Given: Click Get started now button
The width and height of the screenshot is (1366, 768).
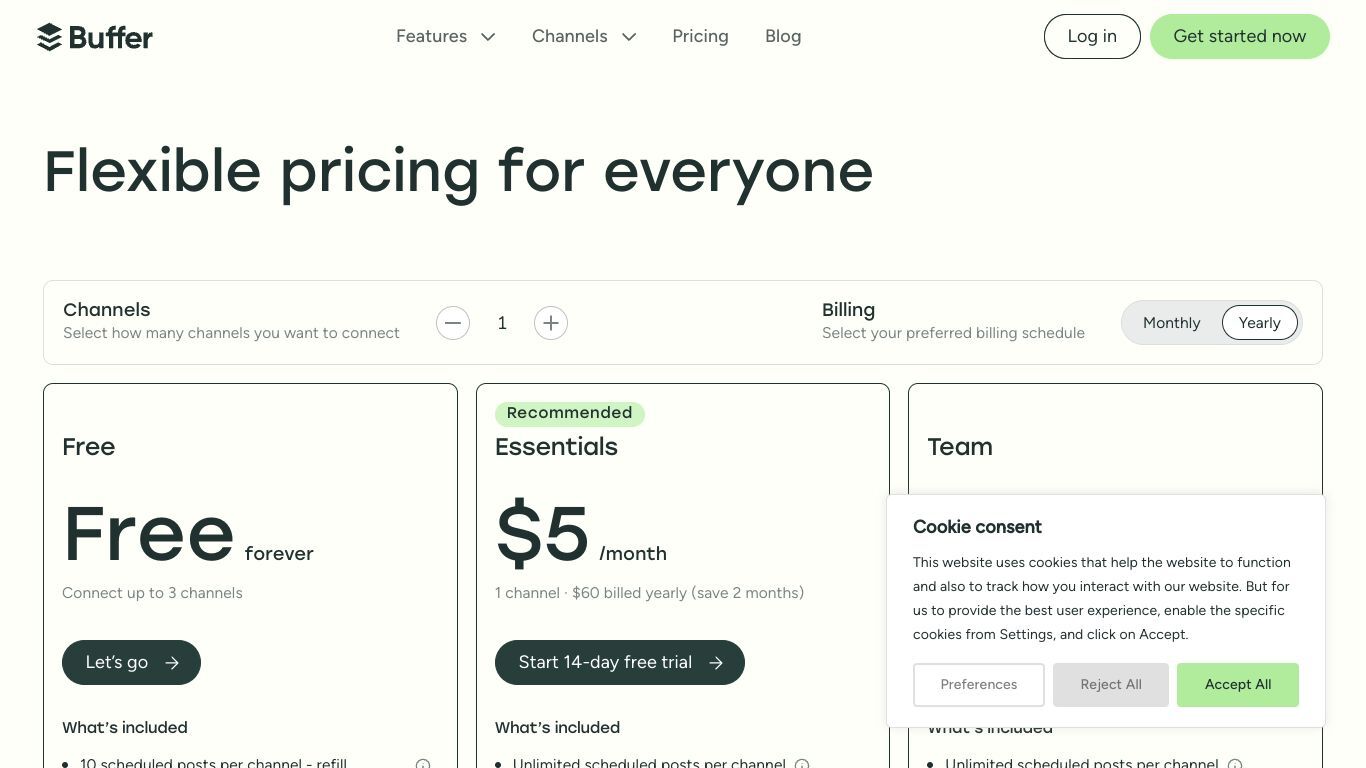Looking at the screenshot, I should coord(1240,36).
